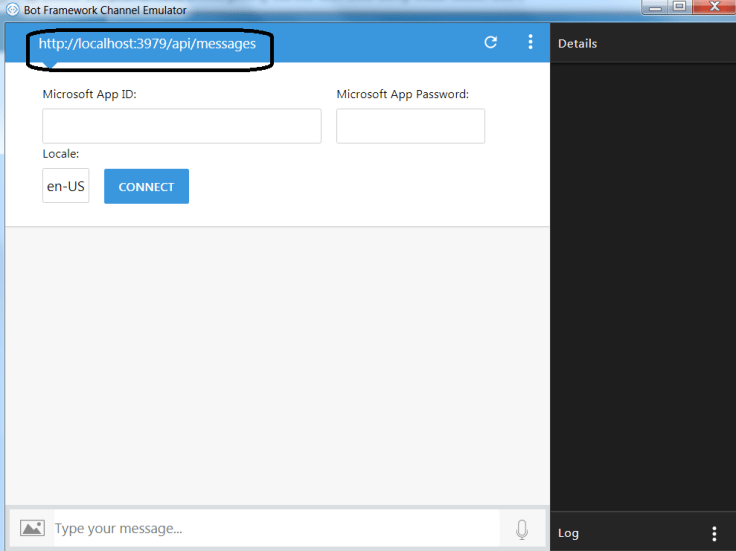The width and height of the screenshot is (736, 551).
Task: Open the three-dot settings menu in blue header
Action: pos(531,42)
